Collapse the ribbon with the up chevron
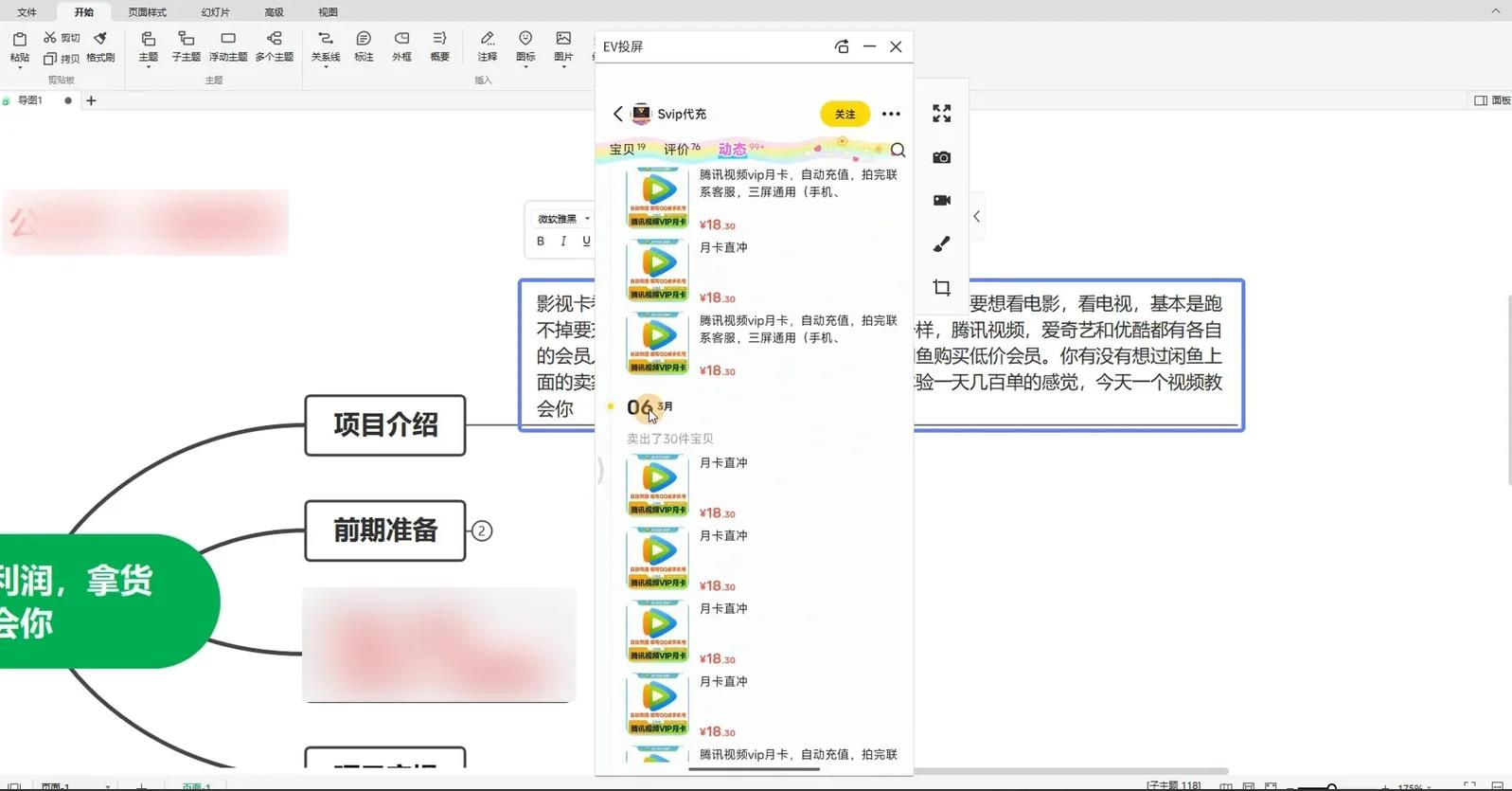1512x791 pixels. pos(1496,11)
